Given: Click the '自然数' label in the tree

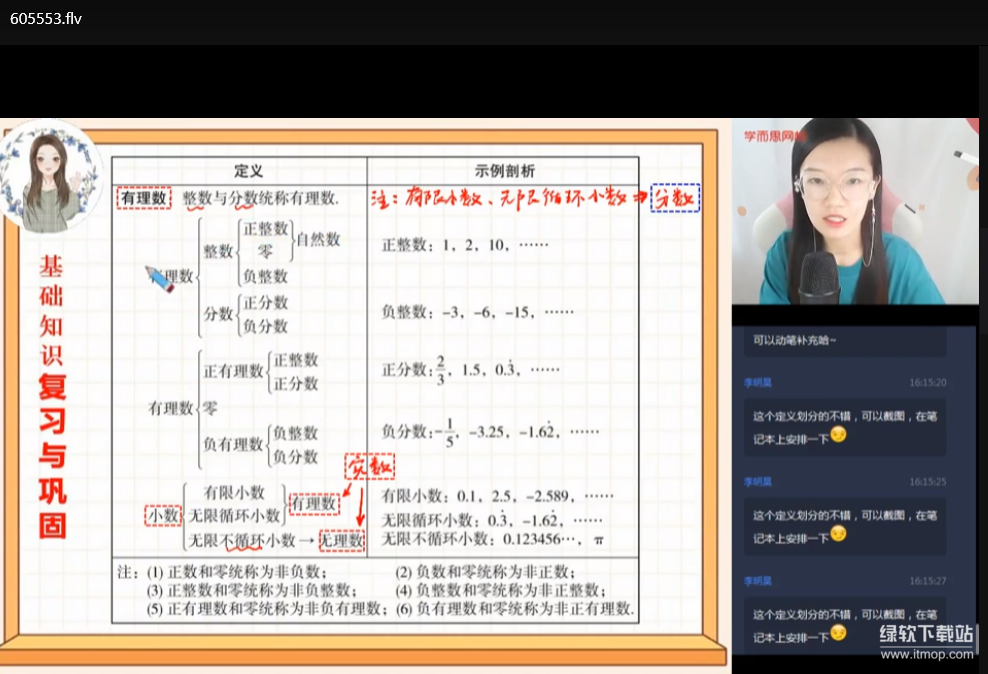Looking at the screenshot, I should (x=318, y=239).
